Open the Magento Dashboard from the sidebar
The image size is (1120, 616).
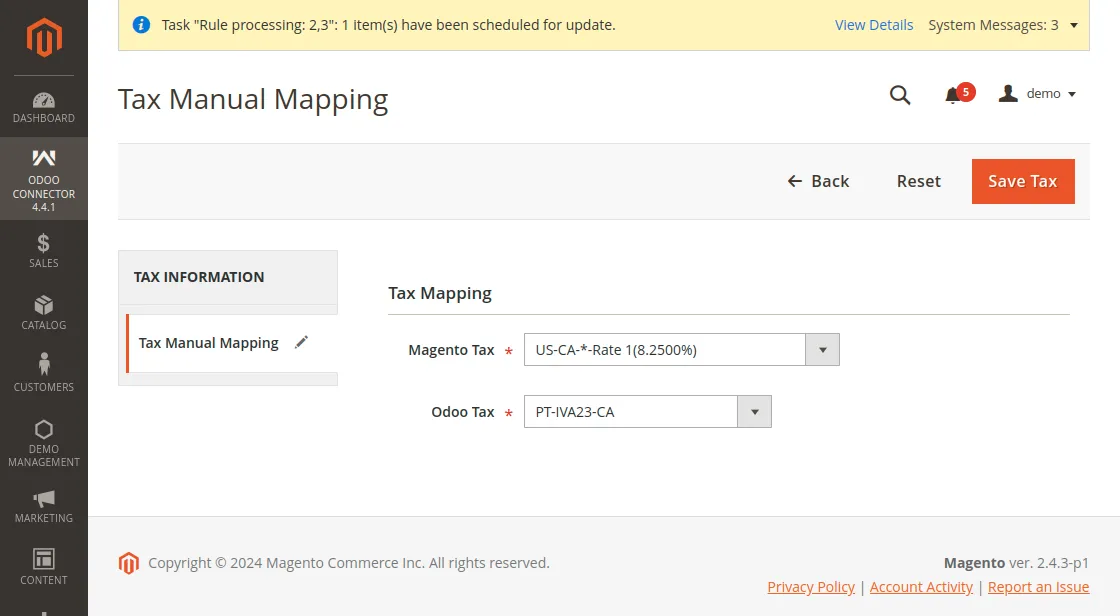point(43,107)
